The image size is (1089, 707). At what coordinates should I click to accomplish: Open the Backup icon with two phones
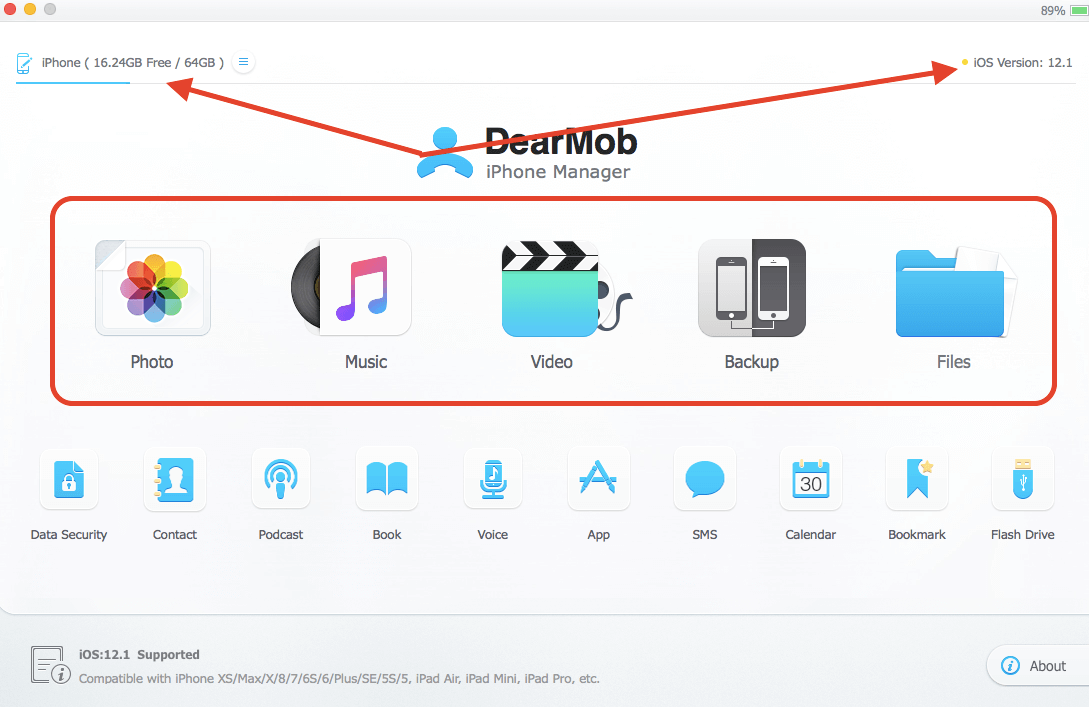point(751,288)
